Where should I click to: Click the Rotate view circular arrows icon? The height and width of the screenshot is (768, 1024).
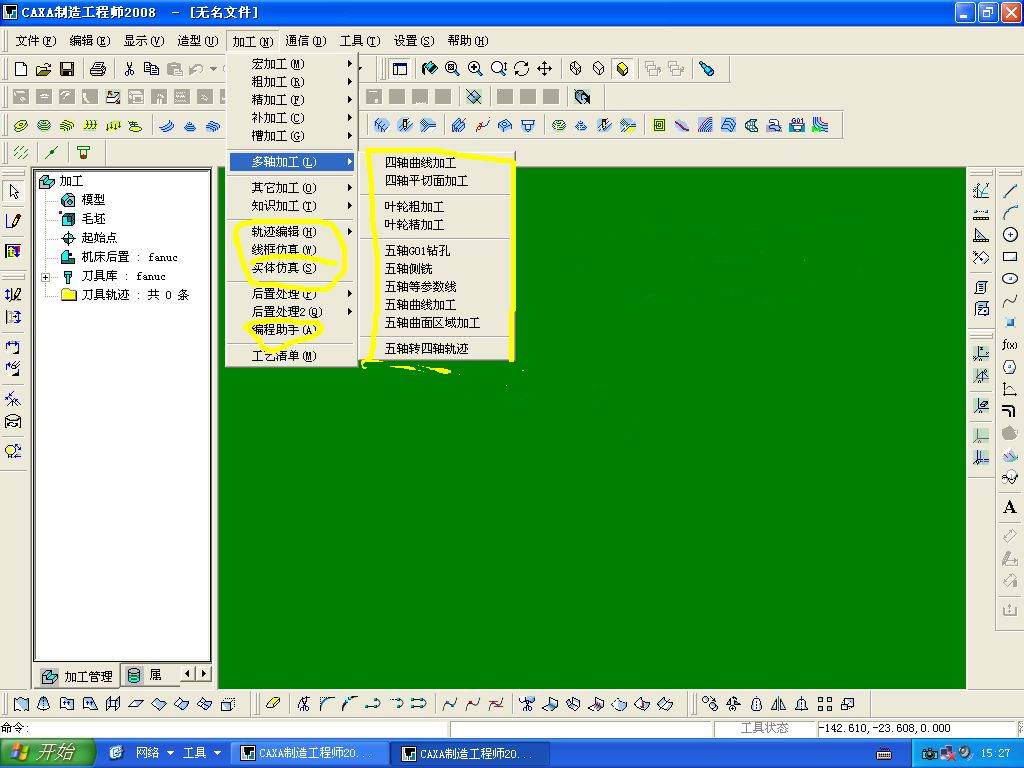tap(521, 69)
